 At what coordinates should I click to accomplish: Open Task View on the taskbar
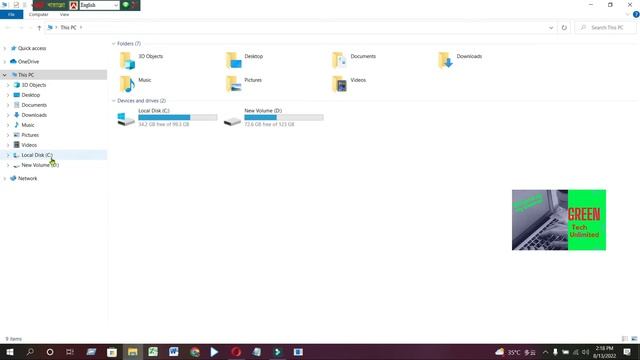[x=70, y=352]
